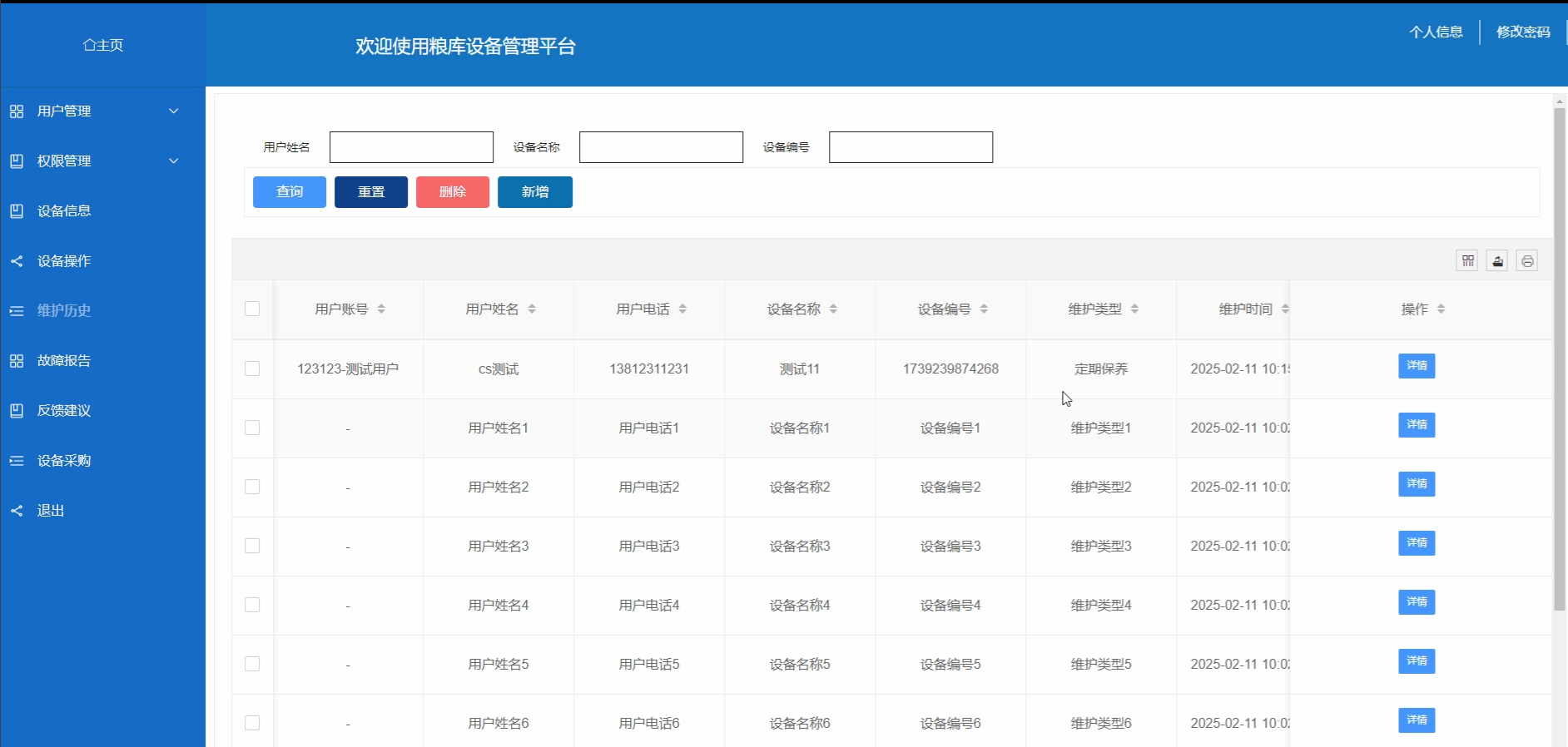Viewport: 1568px width, 747px height.
Task: Open 详情 for 用户姓名6 row
Action: click(1417, 720)
